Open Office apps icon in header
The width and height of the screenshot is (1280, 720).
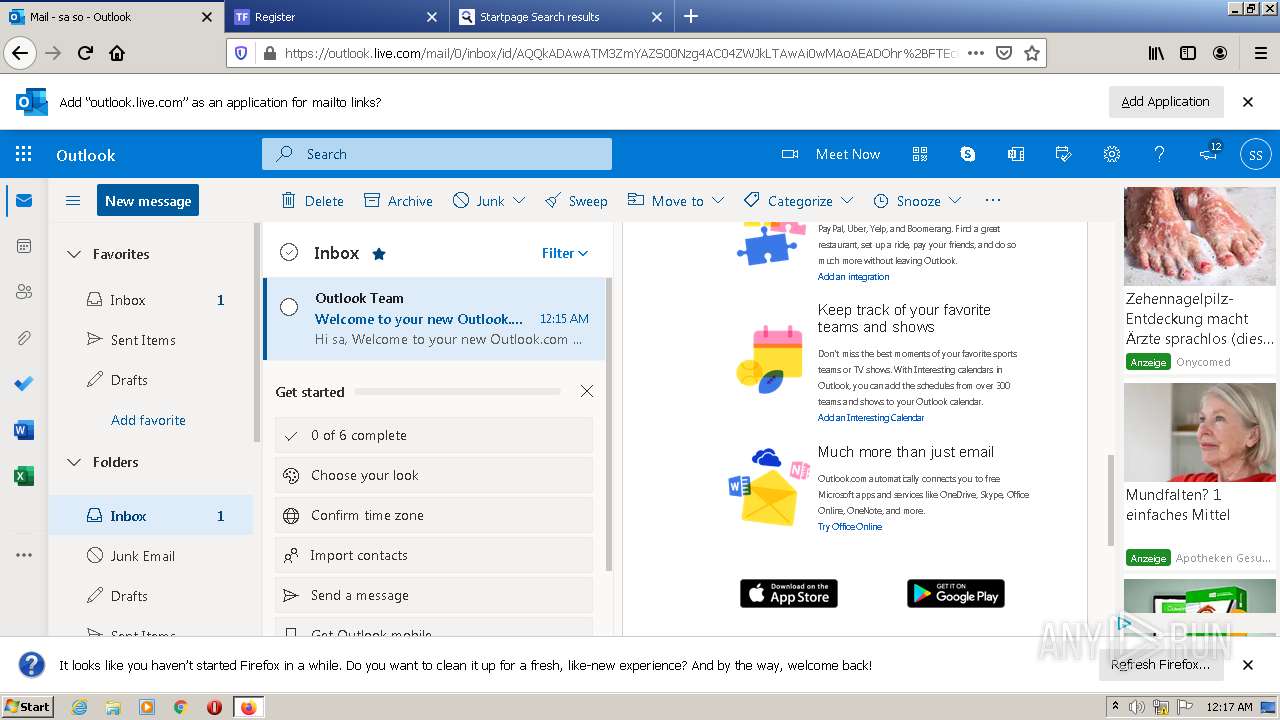(x=1016, y=154)
